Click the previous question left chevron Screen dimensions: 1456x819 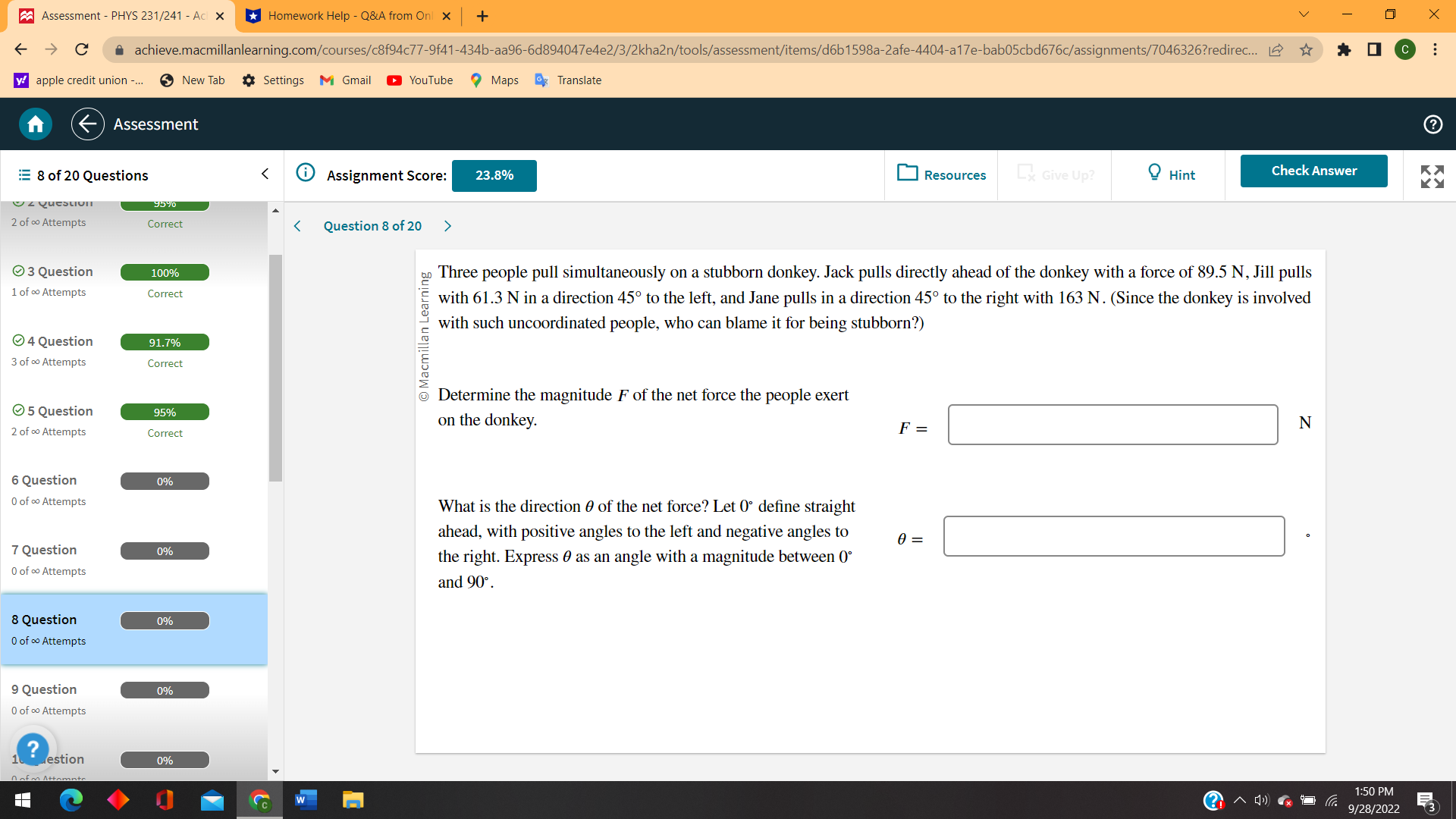point(297,225)
